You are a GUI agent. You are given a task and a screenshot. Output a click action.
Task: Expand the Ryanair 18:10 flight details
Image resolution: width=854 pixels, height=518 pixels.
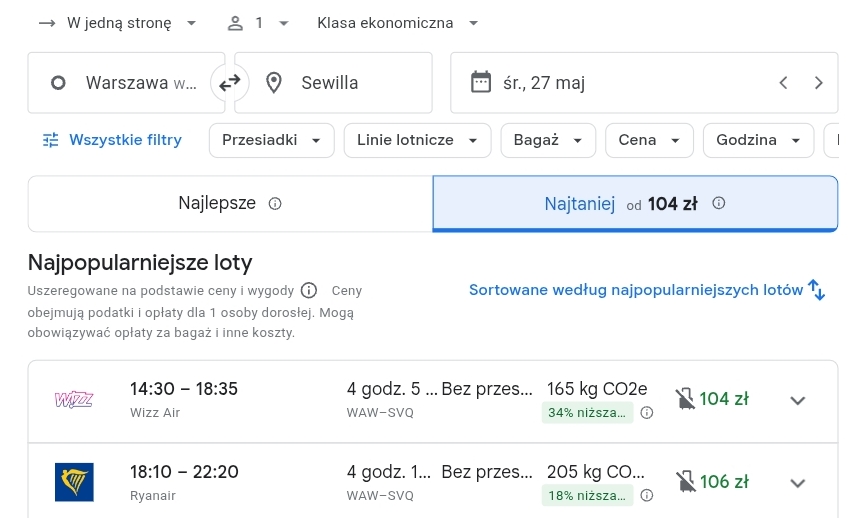797,483
